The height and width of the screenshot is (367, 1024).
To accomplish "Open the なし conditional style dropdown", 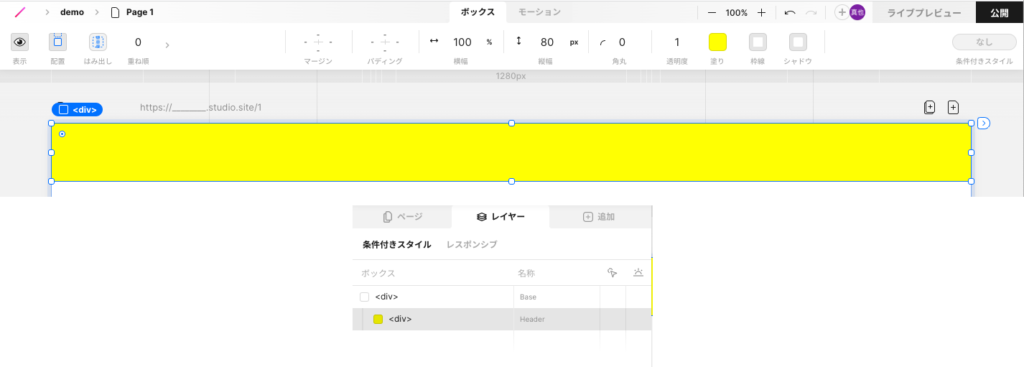I will [984, 42].
